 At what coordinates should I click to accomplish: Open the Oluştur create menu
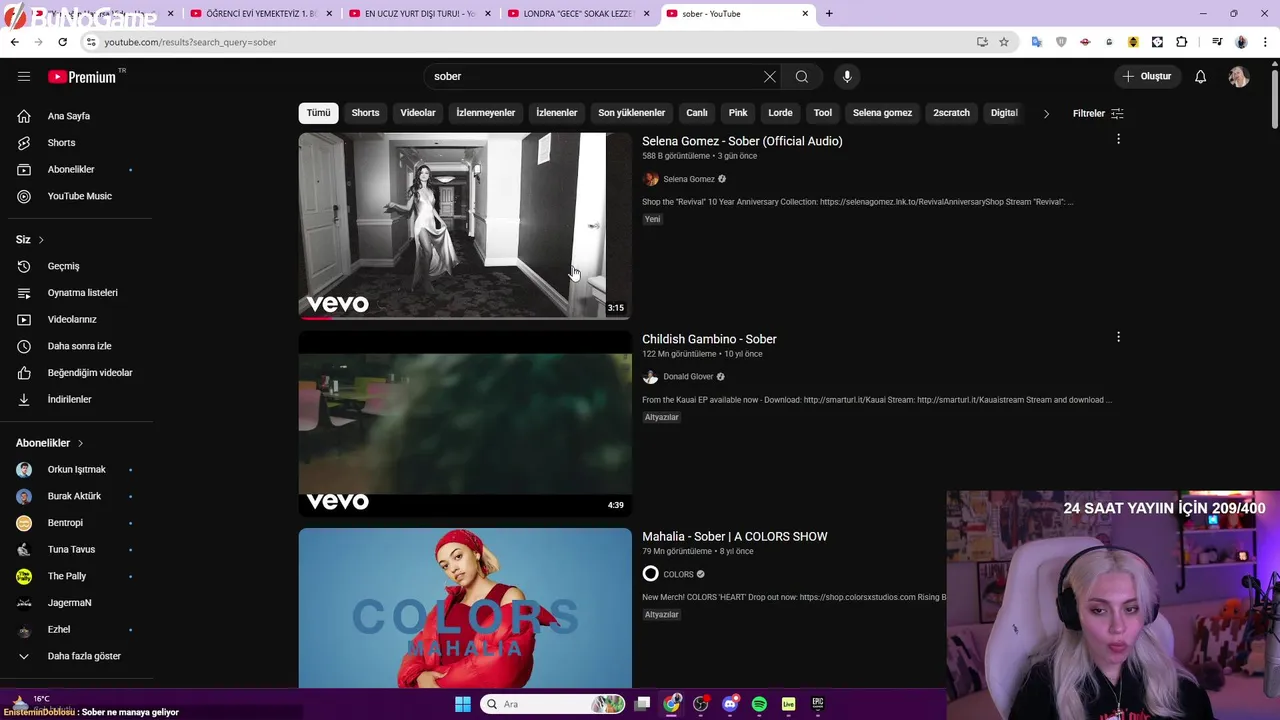pyautogui.click(x=1146, y=76)
